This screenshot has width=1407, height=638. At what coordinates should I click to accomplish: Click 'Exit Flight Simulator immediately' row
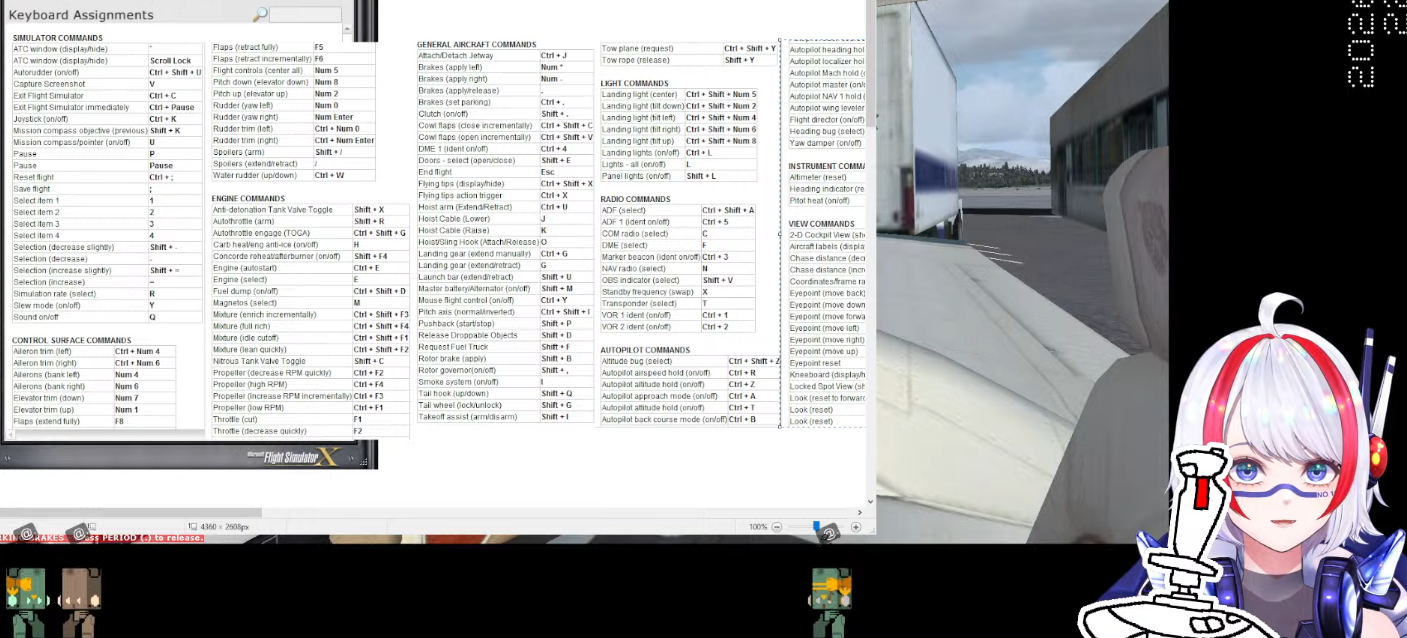click(107, 107)
